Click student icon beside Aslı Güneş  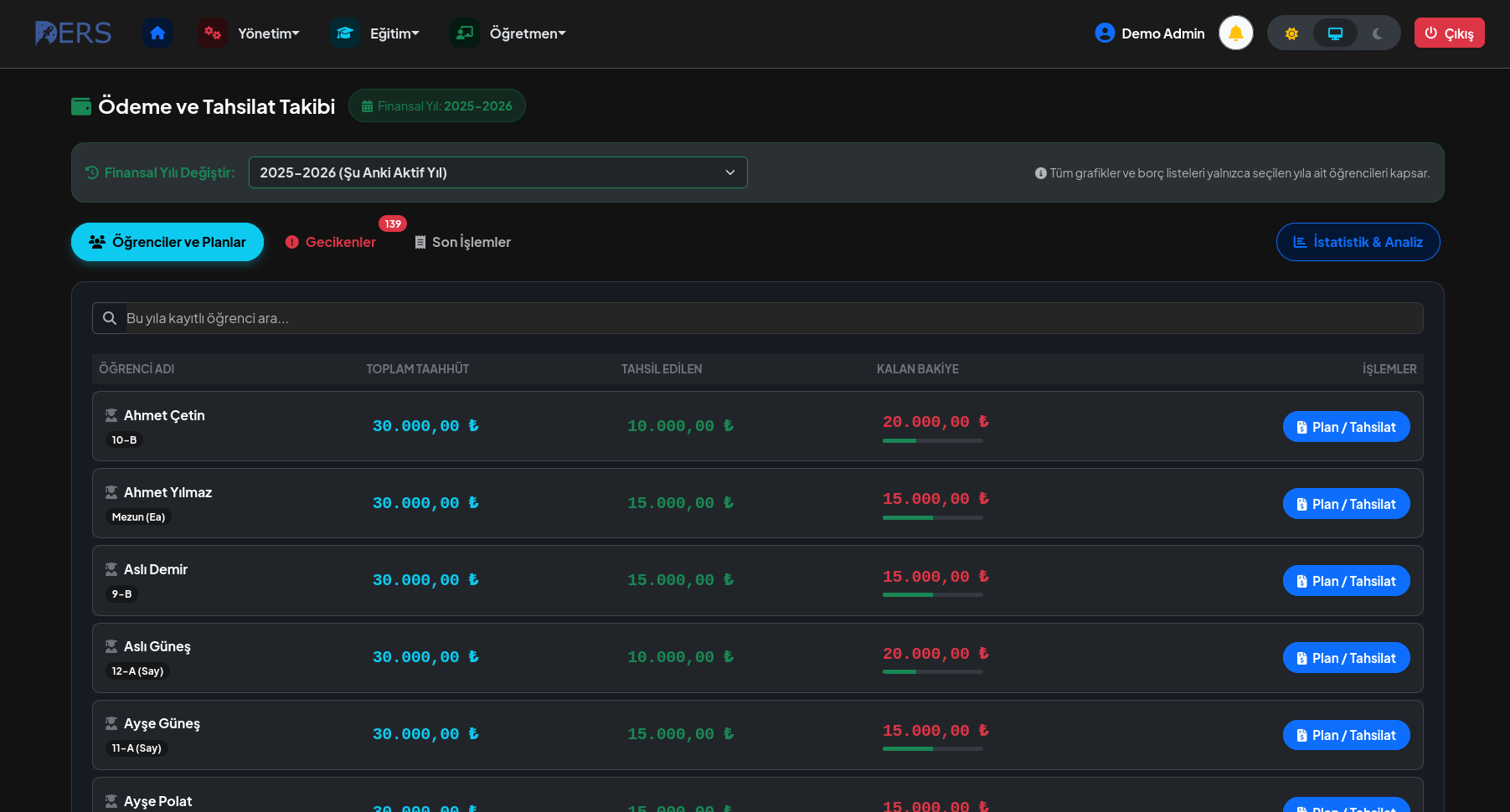[x=111, y=646]
